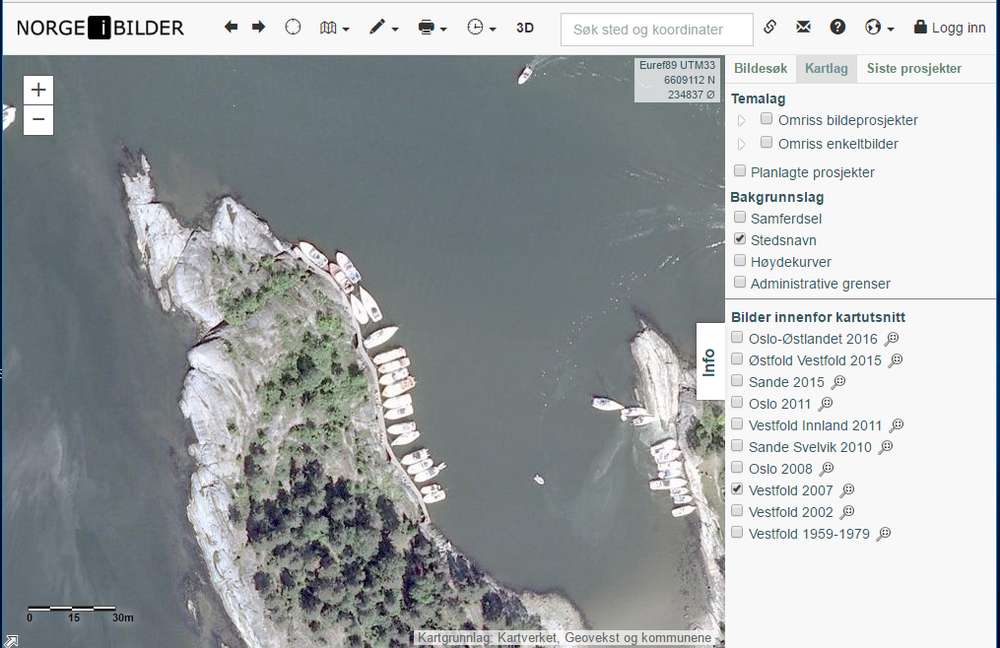This screenshot has width=1000, height=648.
Task: Open the globe language dropdown
Action: pyautogui.click(x=879, y=27)
